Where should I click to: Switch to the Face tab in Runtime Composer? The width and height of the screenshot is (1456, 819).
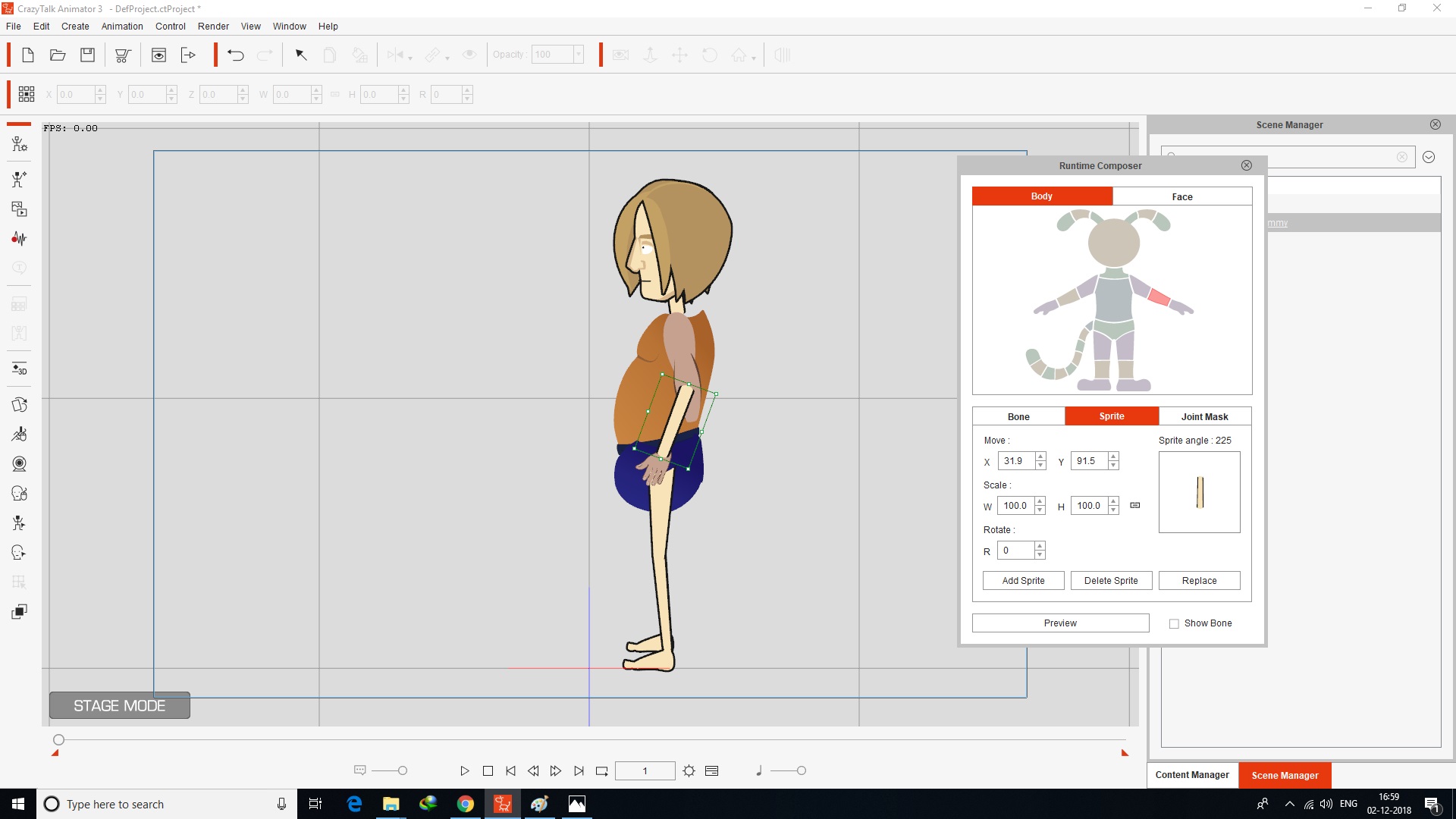tap(1182, 196)
